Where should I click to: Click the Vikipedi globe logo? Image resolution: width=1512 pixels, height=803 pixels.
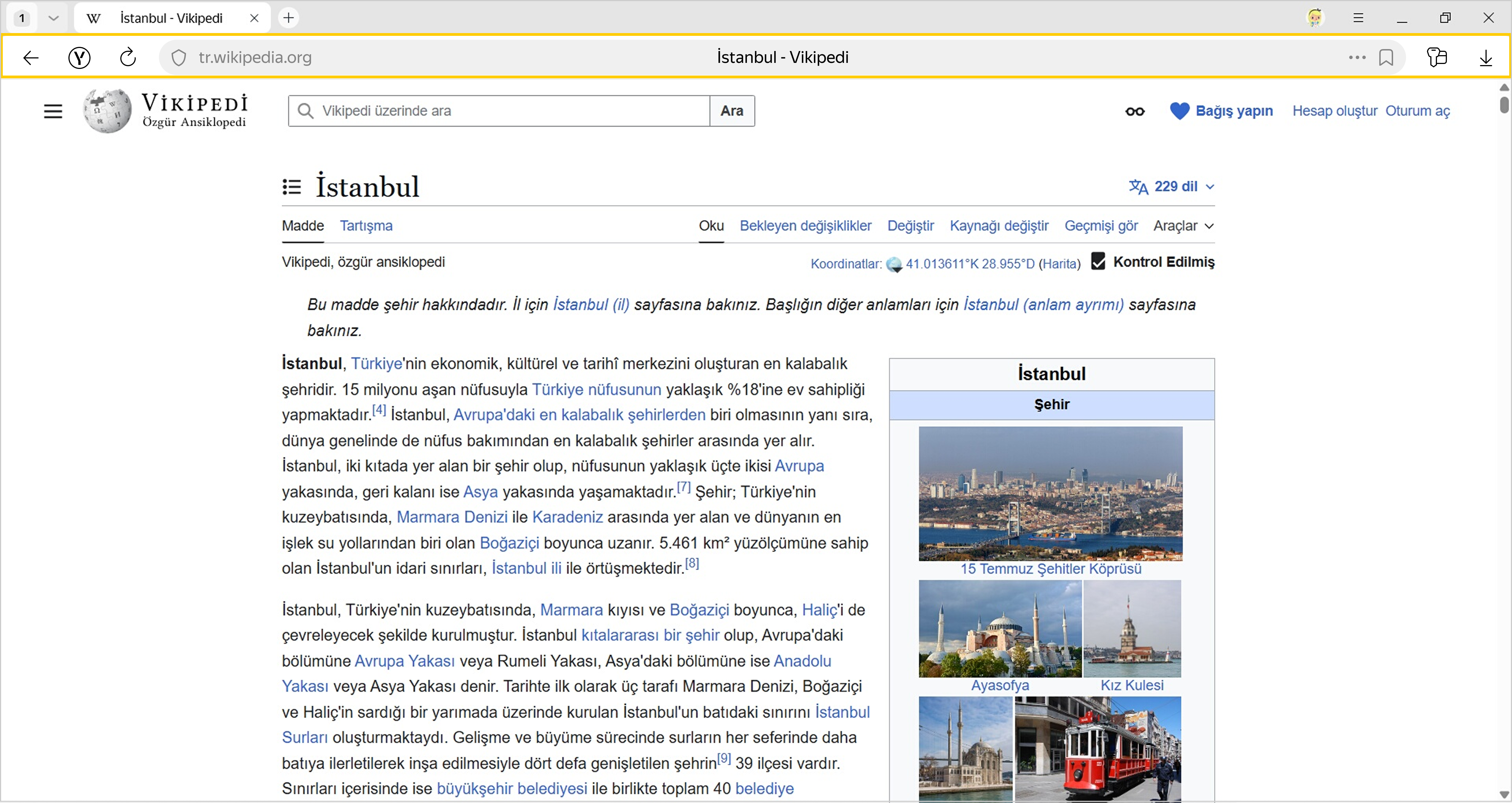click(107, 111)
